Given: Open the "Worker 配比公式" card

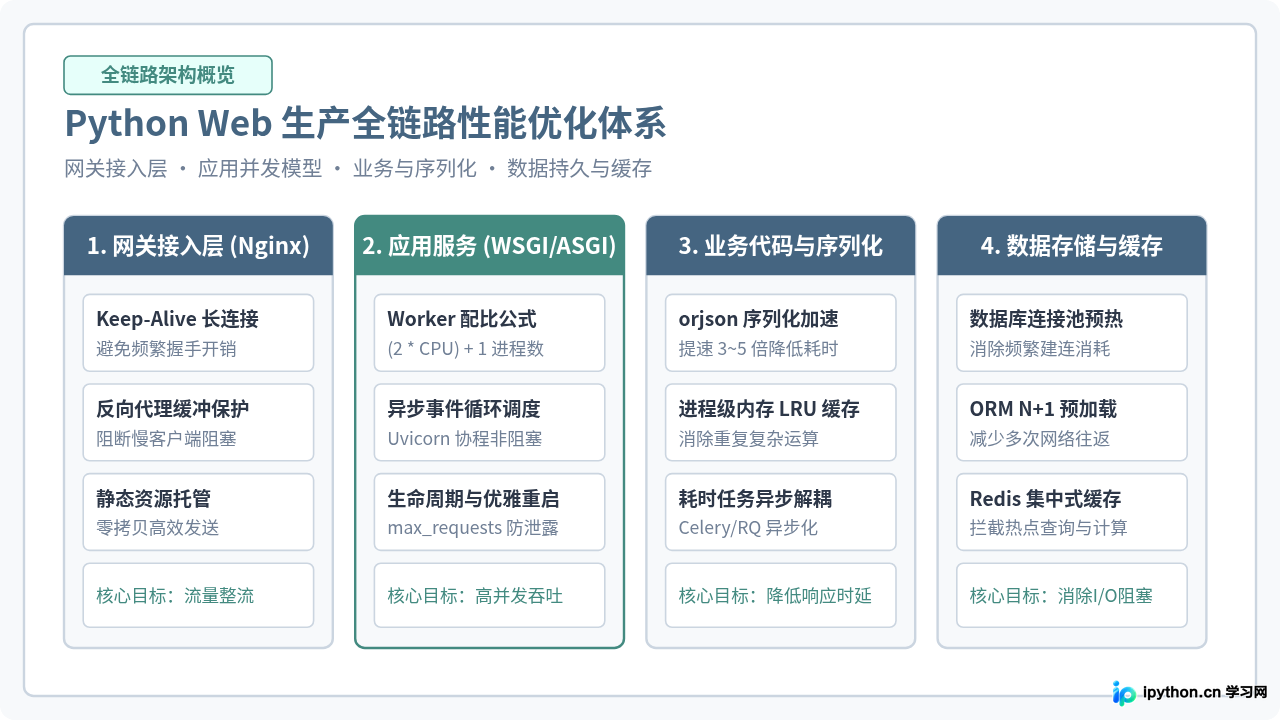Looking at the screenshot, I should coord(489,333).
